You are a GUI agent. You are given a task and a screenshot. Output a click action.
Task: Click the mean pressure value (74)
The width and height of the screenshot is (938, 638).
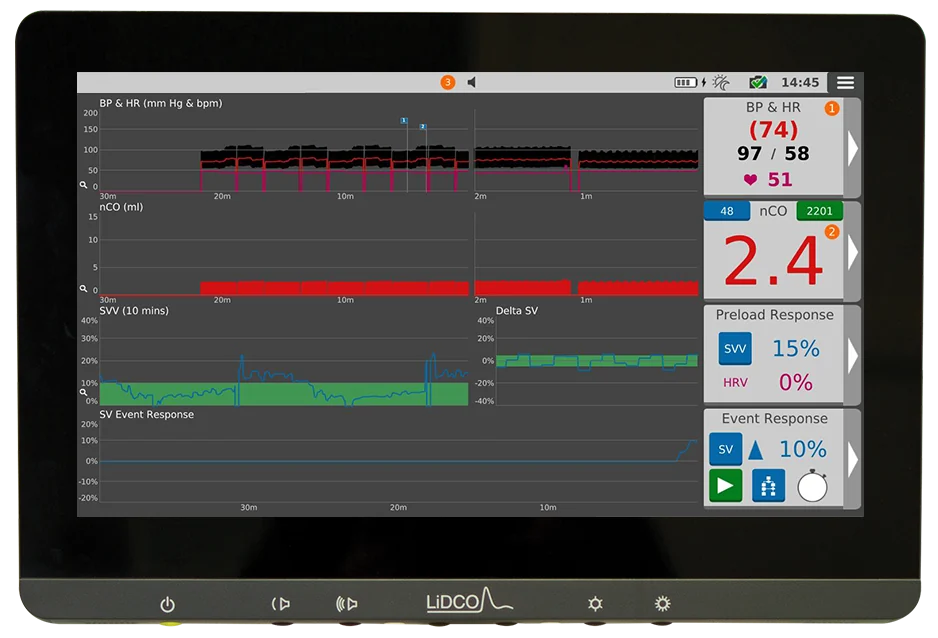tap(773, 130)
